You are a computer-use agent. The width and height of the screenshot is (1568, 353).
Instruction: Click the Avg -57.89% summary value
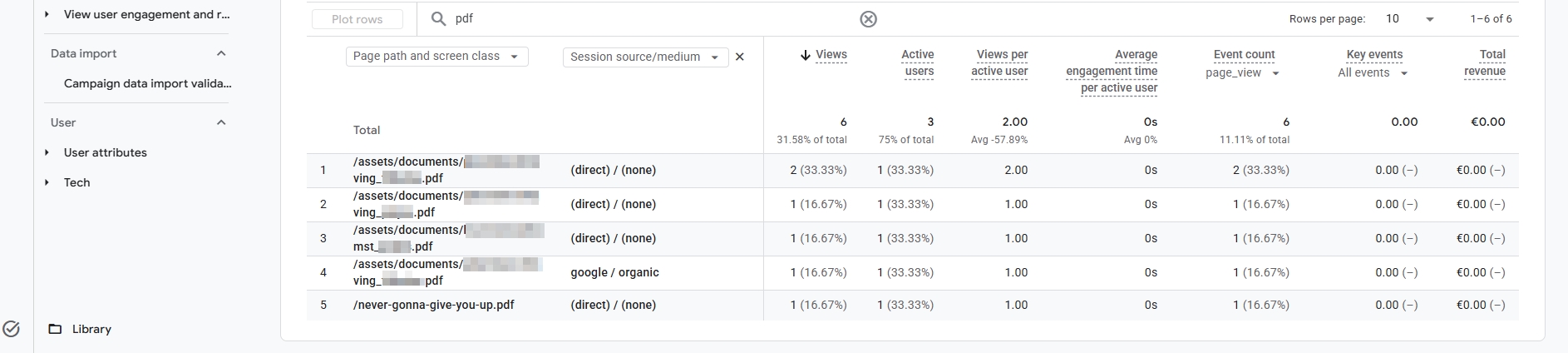999,140
